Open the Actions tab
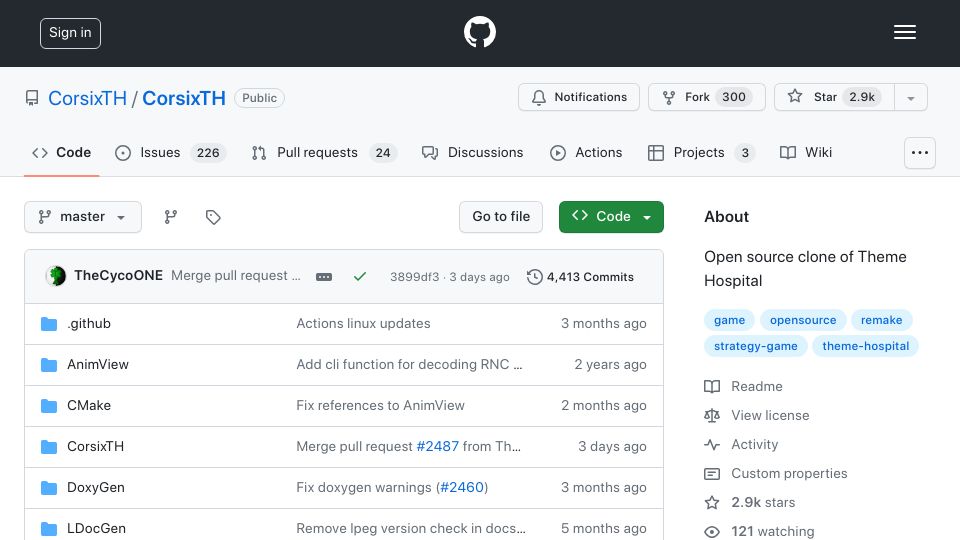The height and width of the screenshot is (540, 960). pyautogui.click(x=586, y=152)
